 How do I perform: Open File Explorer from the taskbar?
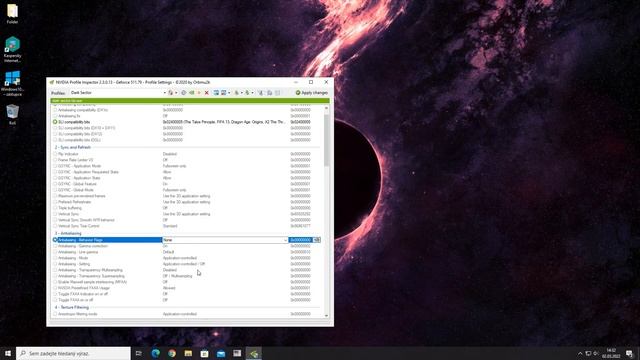click(x=188, y=353)
